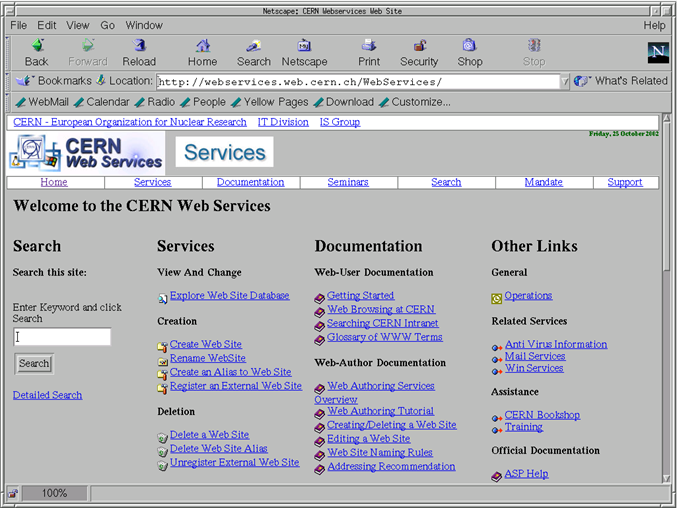
Task: Open the Go menu
Action: click(108, 25)
